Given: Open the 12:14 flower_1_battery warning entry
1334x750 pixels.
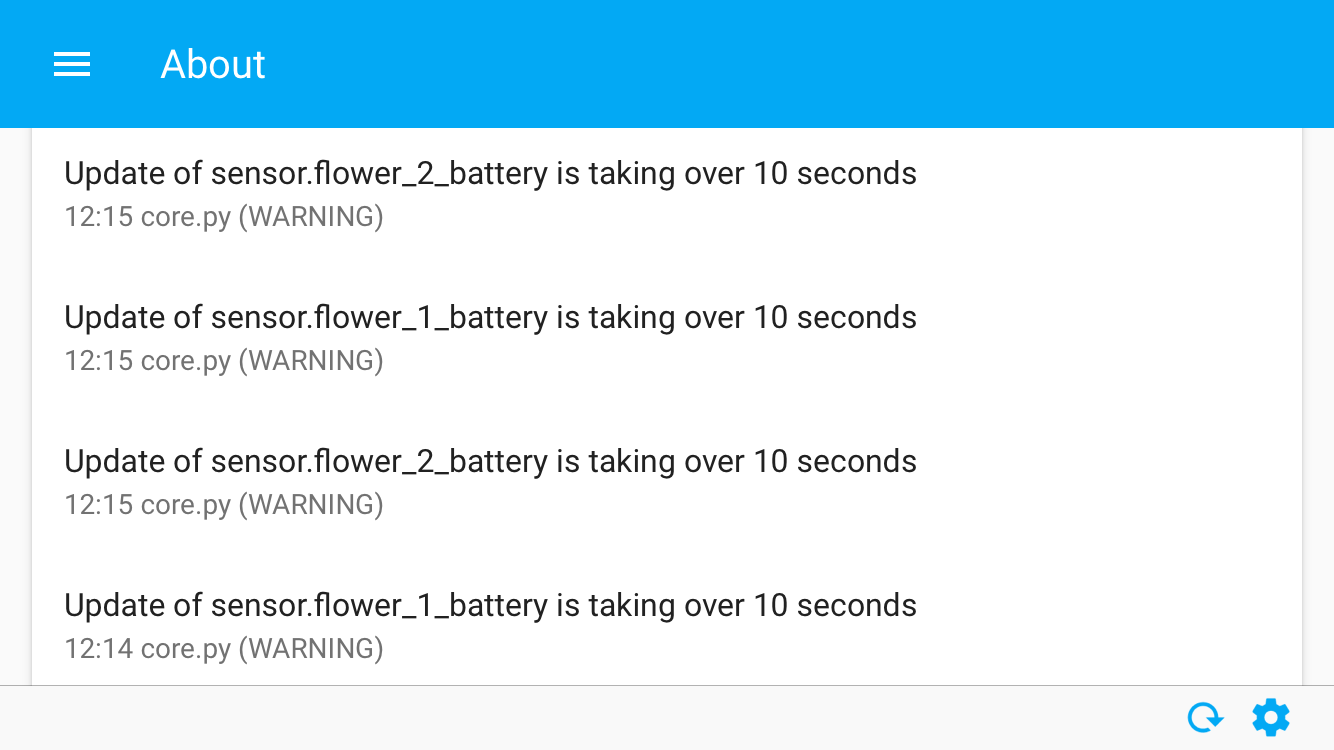Looking at the screenshot, I should 667,625.
